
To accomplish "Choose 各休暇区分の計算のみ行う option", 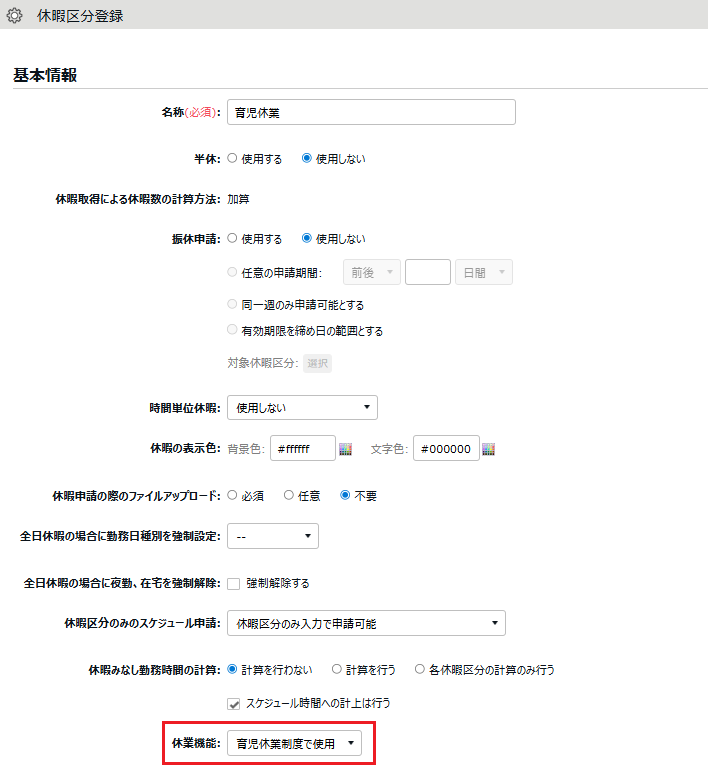I will (x=419, y=669).
